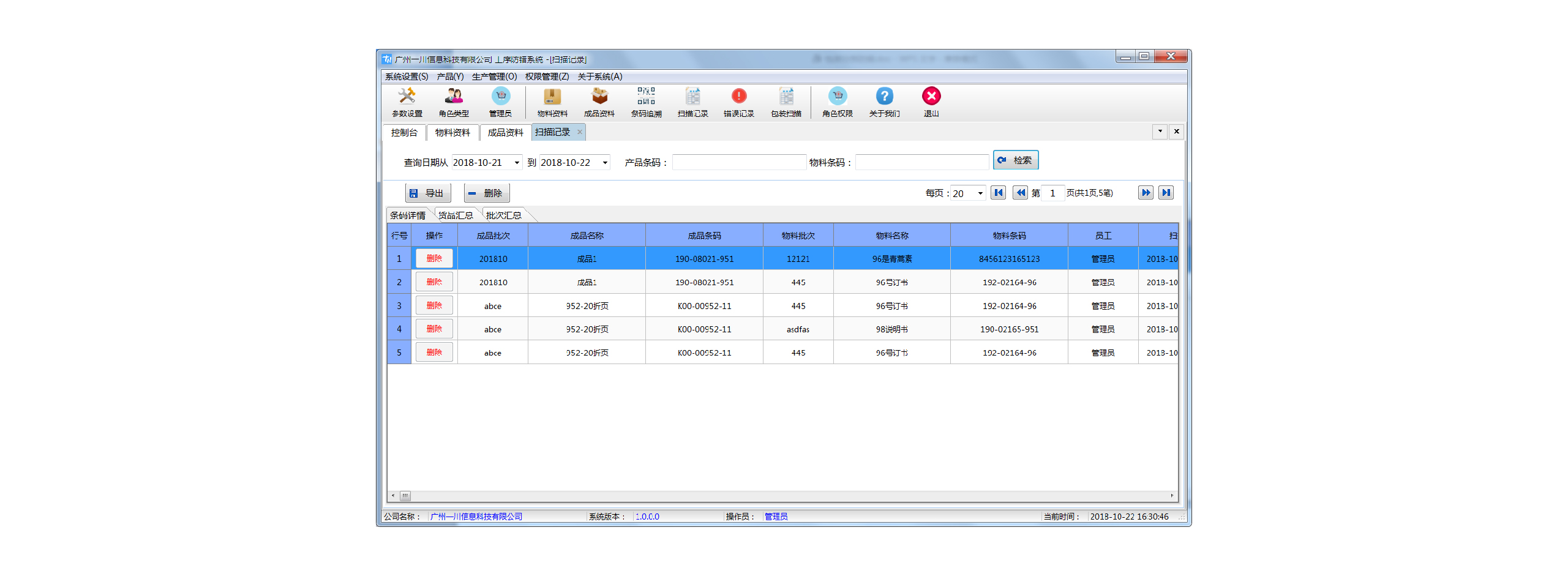Go to next page arrow
Image resolution: width=1568 pixels, height=582 pixels.
pyautogui.click(x=1146, y=193)
